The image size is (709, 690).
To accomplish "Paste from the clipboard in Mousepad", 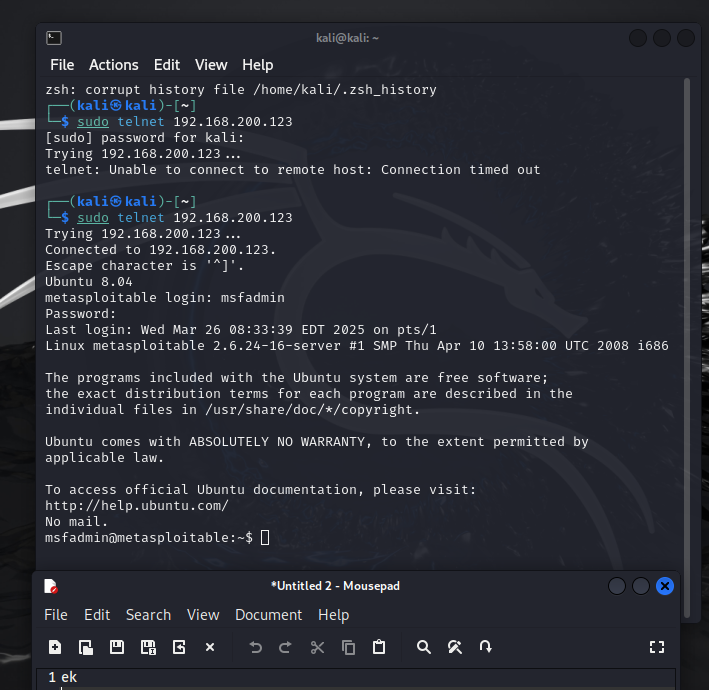I will pyautogui.click(x=379, y=647).
